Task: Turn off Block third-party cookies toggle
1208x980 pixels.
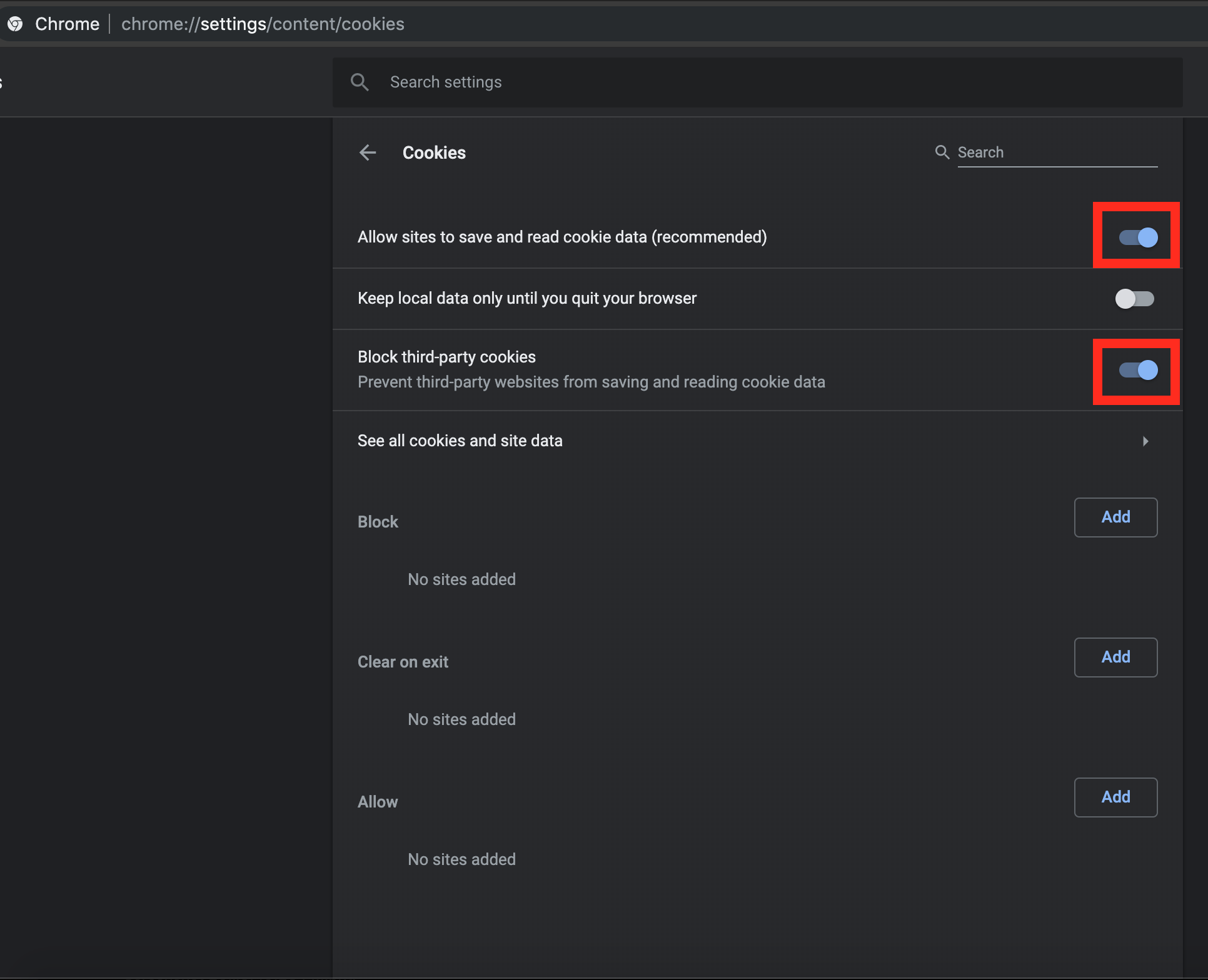Action: tap(1138, 370)
